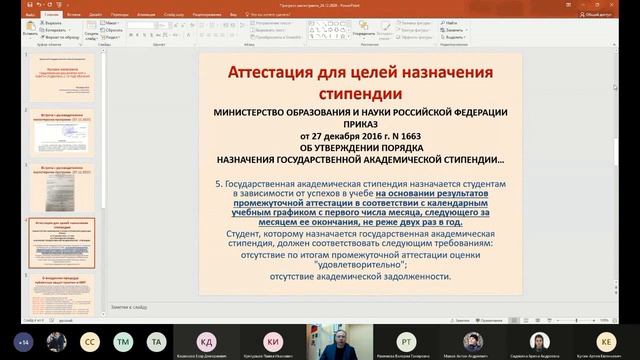
Task: Switch to Normal view via status bar icon
Action: (514, 320)
